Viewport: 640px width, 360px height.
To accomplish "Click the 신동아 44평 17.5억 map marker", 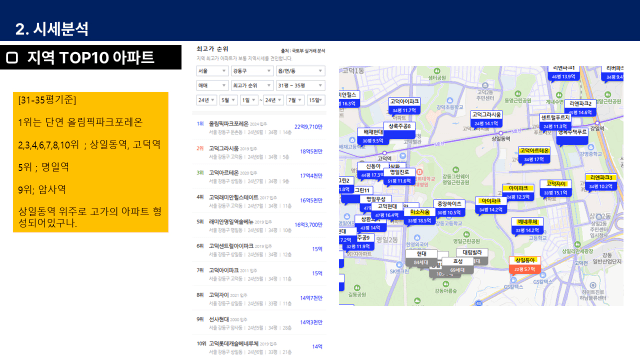I will click(x=371, y=171).
